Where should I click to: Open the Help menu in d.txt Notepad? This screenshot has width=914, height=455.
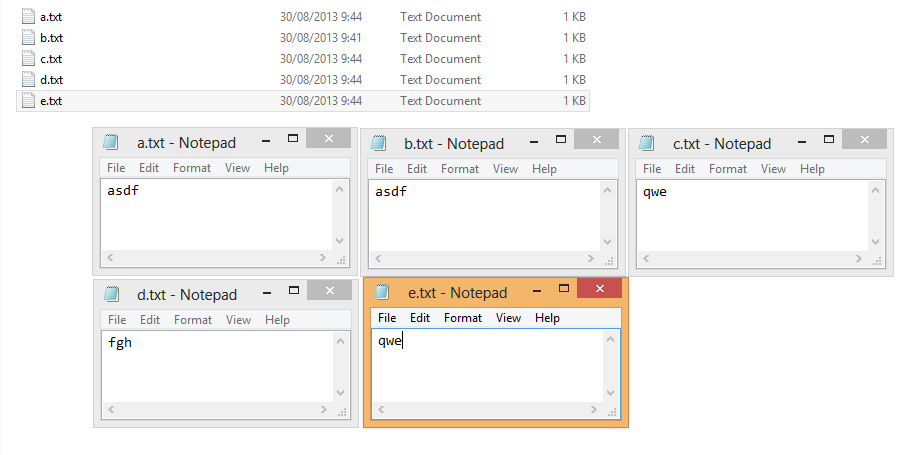(277, 320)
